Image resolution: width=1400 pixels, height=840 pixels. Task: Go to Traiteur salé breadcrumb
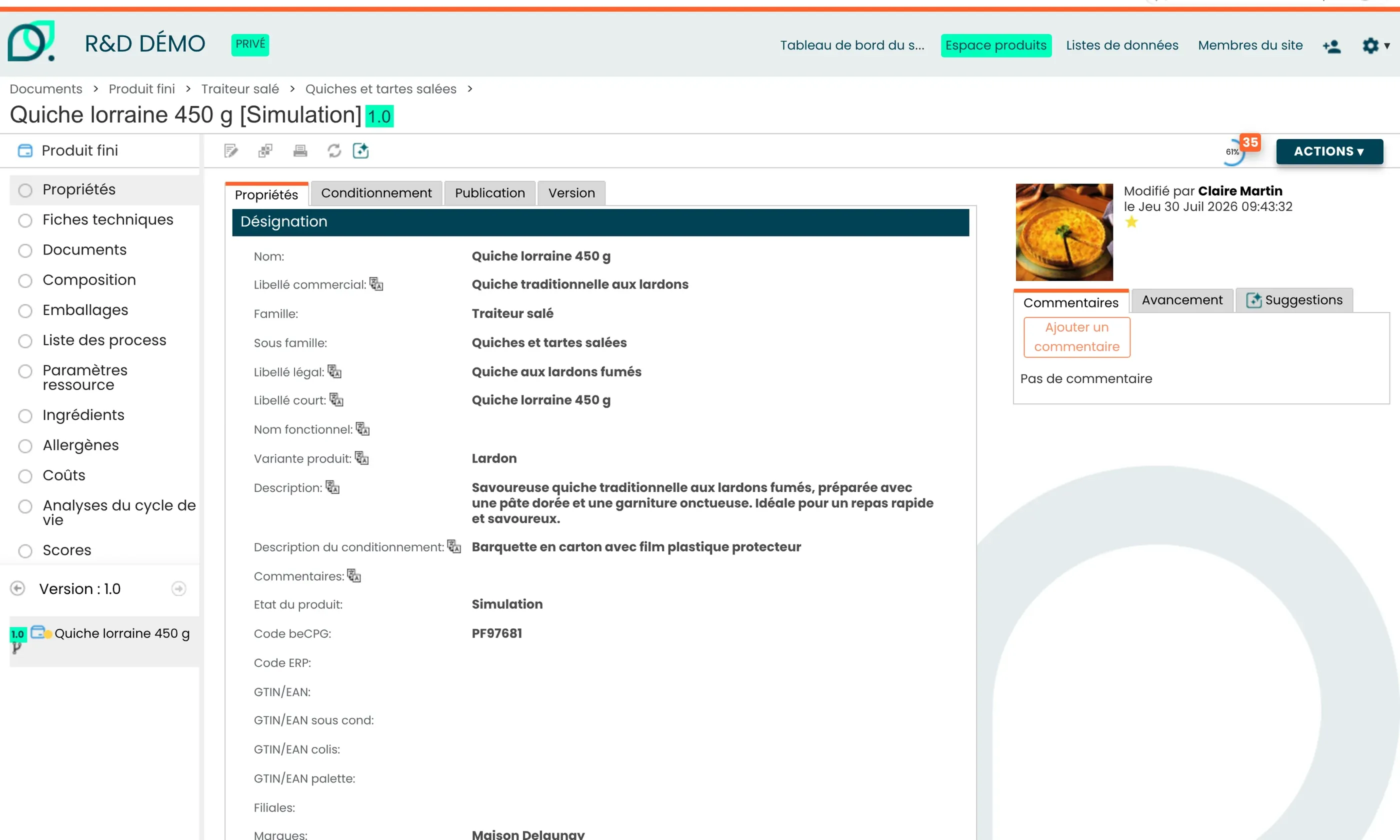click(x=240, y=89)
